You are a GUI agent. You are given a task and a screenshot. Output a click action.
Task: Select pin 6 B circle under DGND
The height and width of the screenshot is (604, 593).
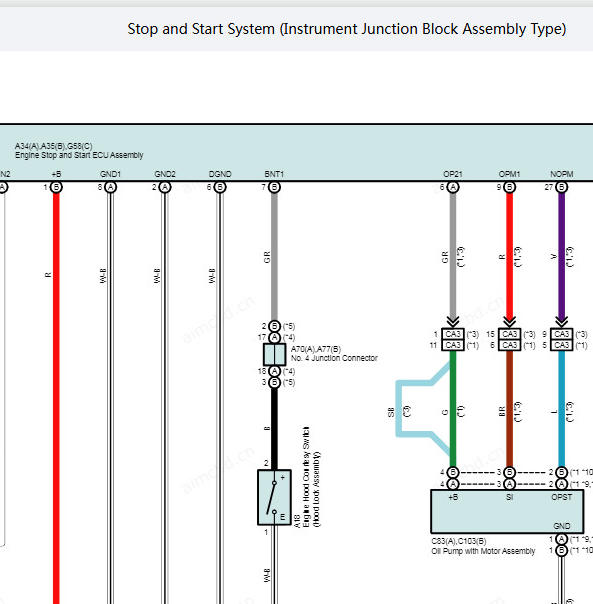(220, 187)
